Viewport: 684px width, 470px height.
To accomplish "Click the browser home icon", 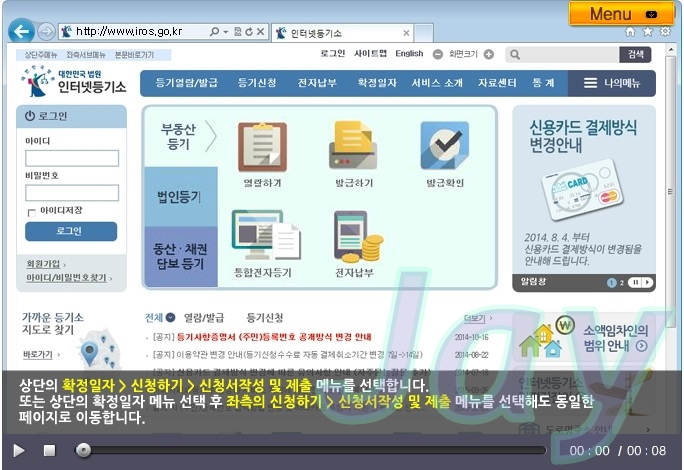I will (630, 31).
